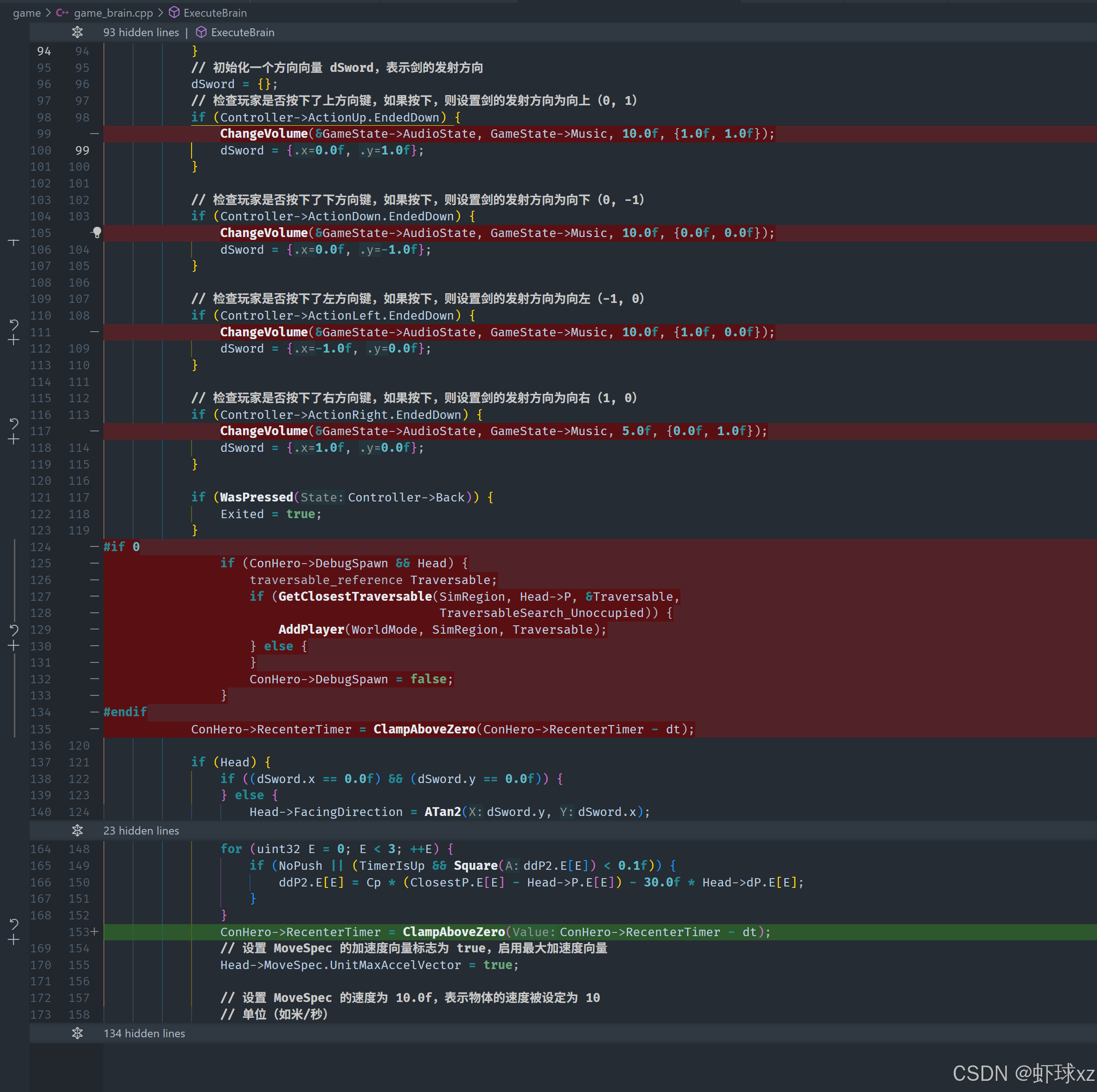Stage the change with plus beside line 112

pos(14,340)
